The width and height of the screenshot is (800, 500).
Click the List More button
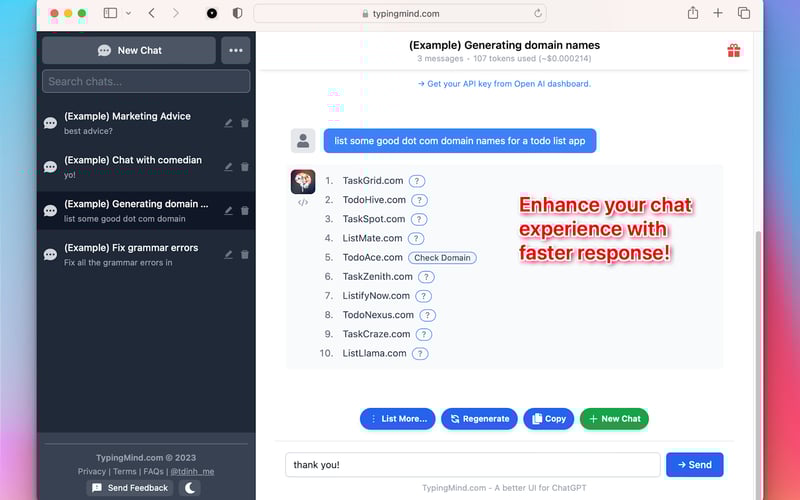coord(397,419)
